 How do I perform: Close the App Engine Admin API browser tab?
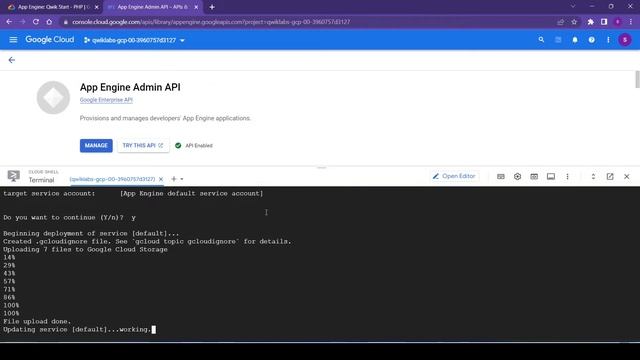(x=196, y=7)
